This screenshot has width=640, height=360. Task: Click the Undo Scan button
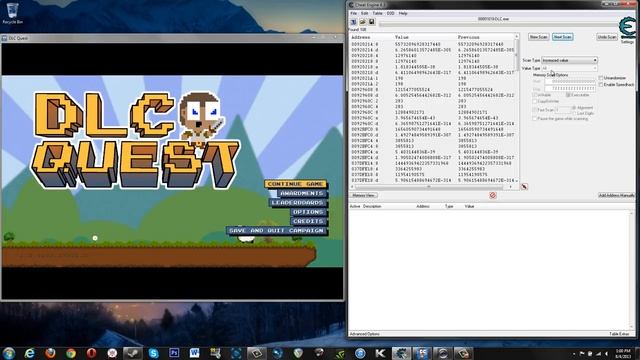click(607, 37)
